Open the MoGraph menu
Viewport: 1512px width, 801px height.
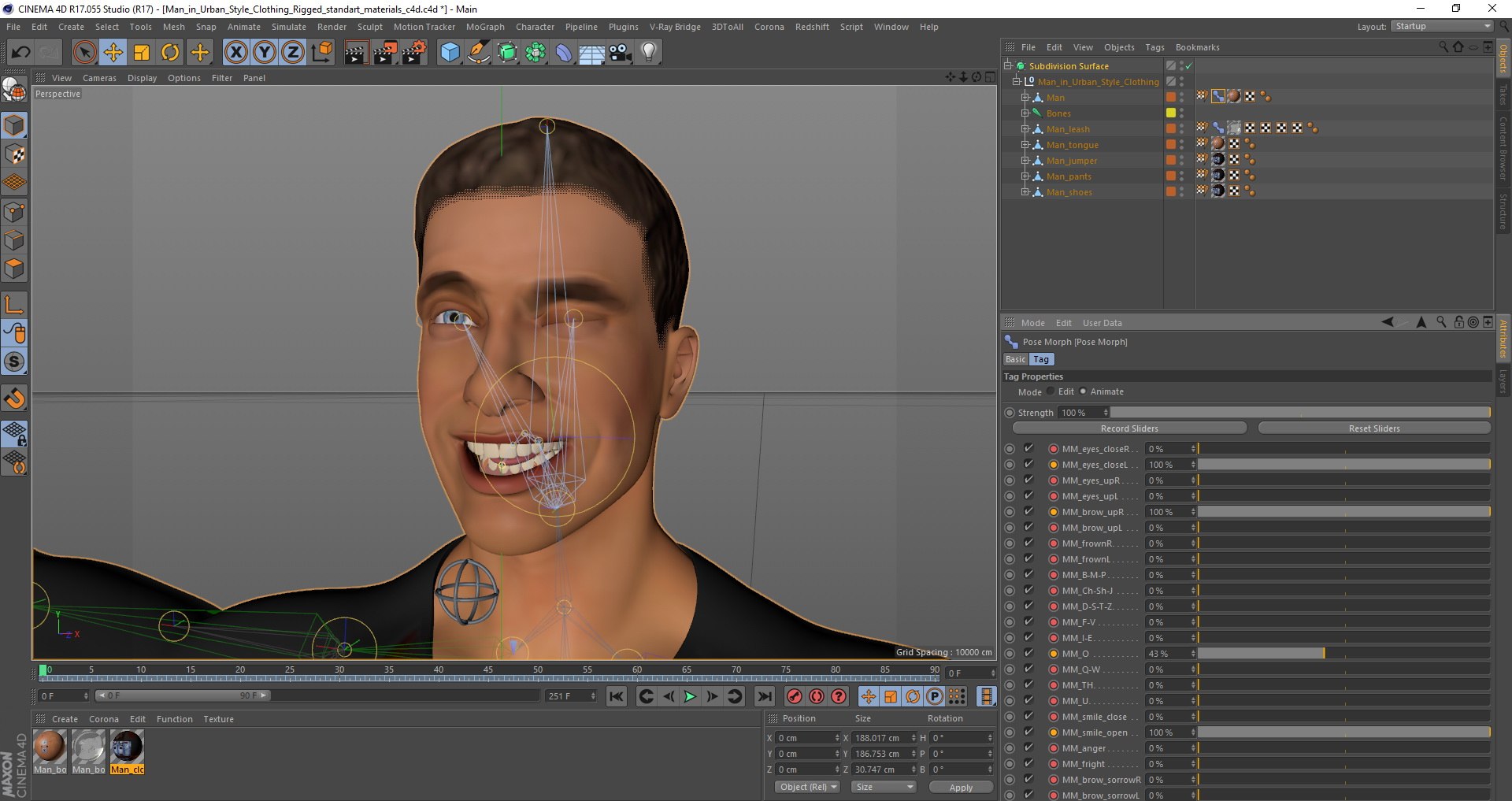click(485, 27)
